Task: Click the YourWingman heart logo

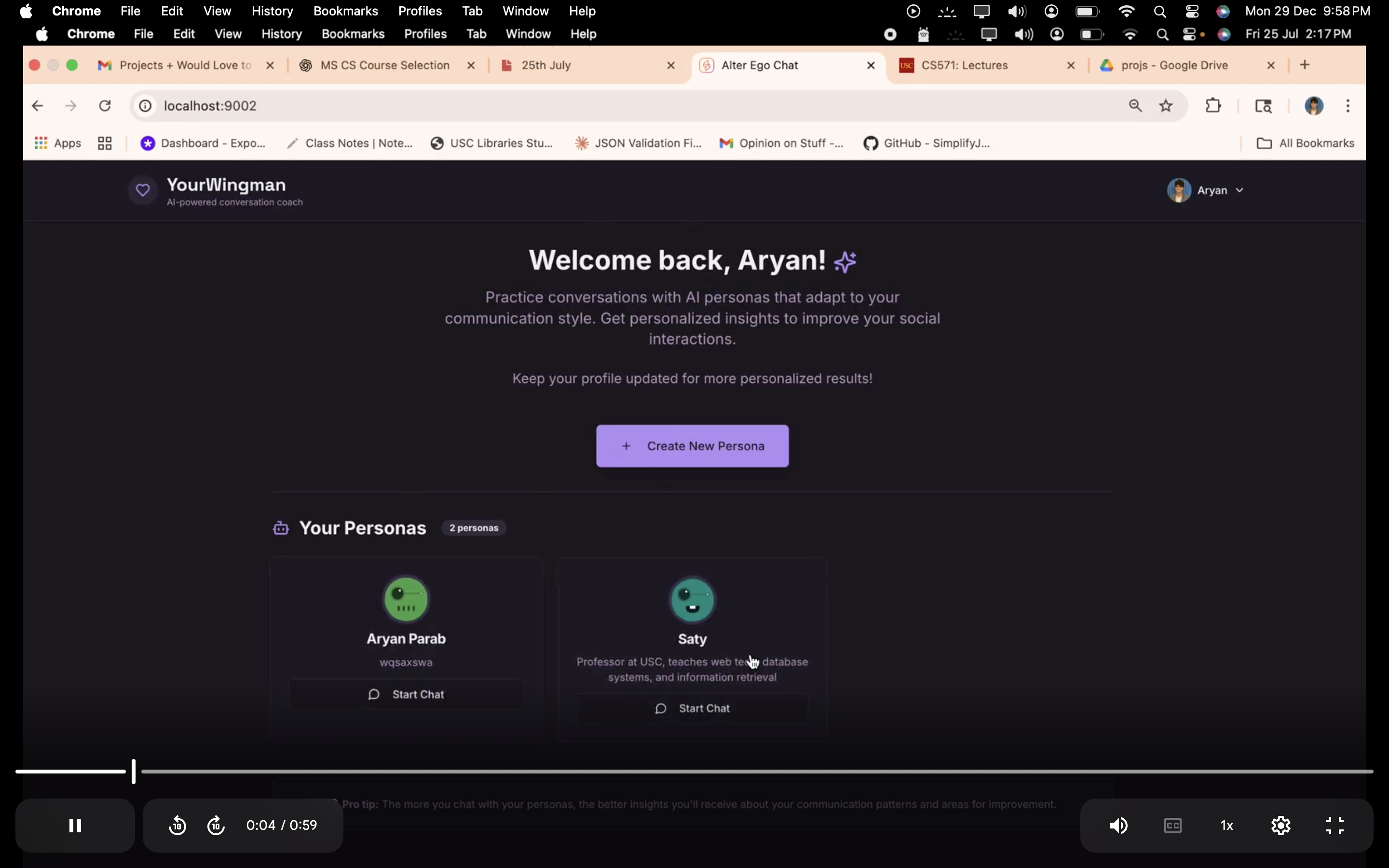Action: point(143,190)
